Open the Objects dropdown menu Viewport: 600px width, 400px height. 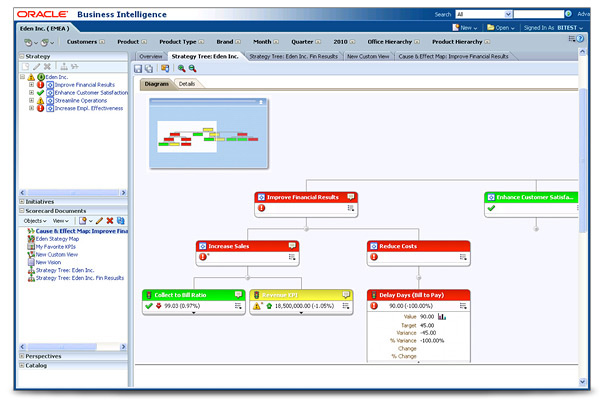tap(35, 221)
